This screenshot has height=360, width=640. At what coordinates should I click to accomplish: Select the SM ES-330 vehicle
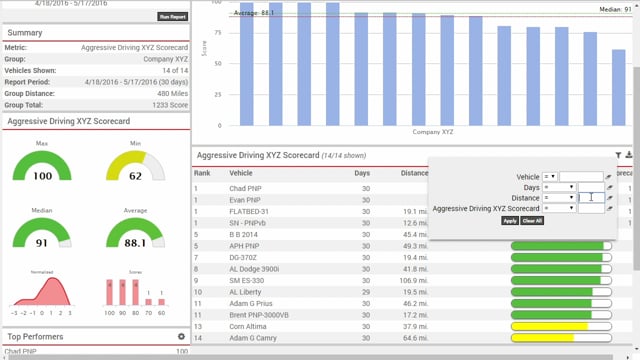(247, 280)
